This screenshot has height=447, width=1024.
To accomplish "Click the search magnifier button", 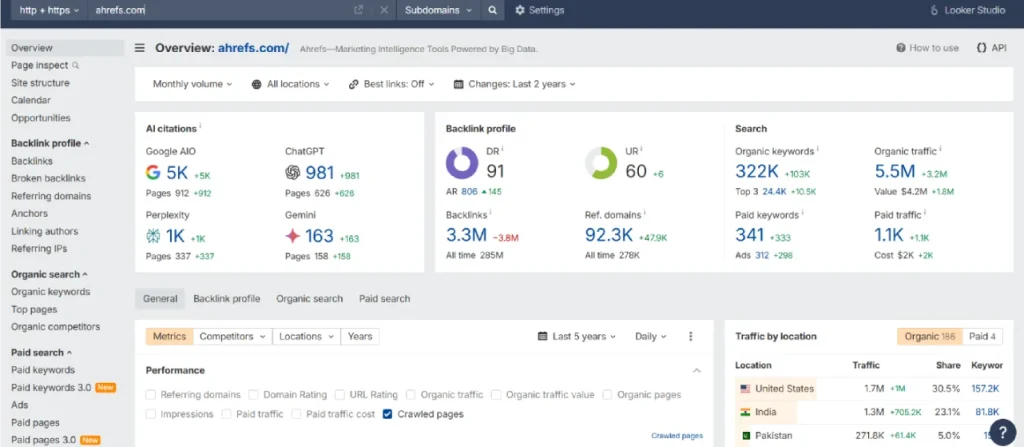I will click(492, 10).
